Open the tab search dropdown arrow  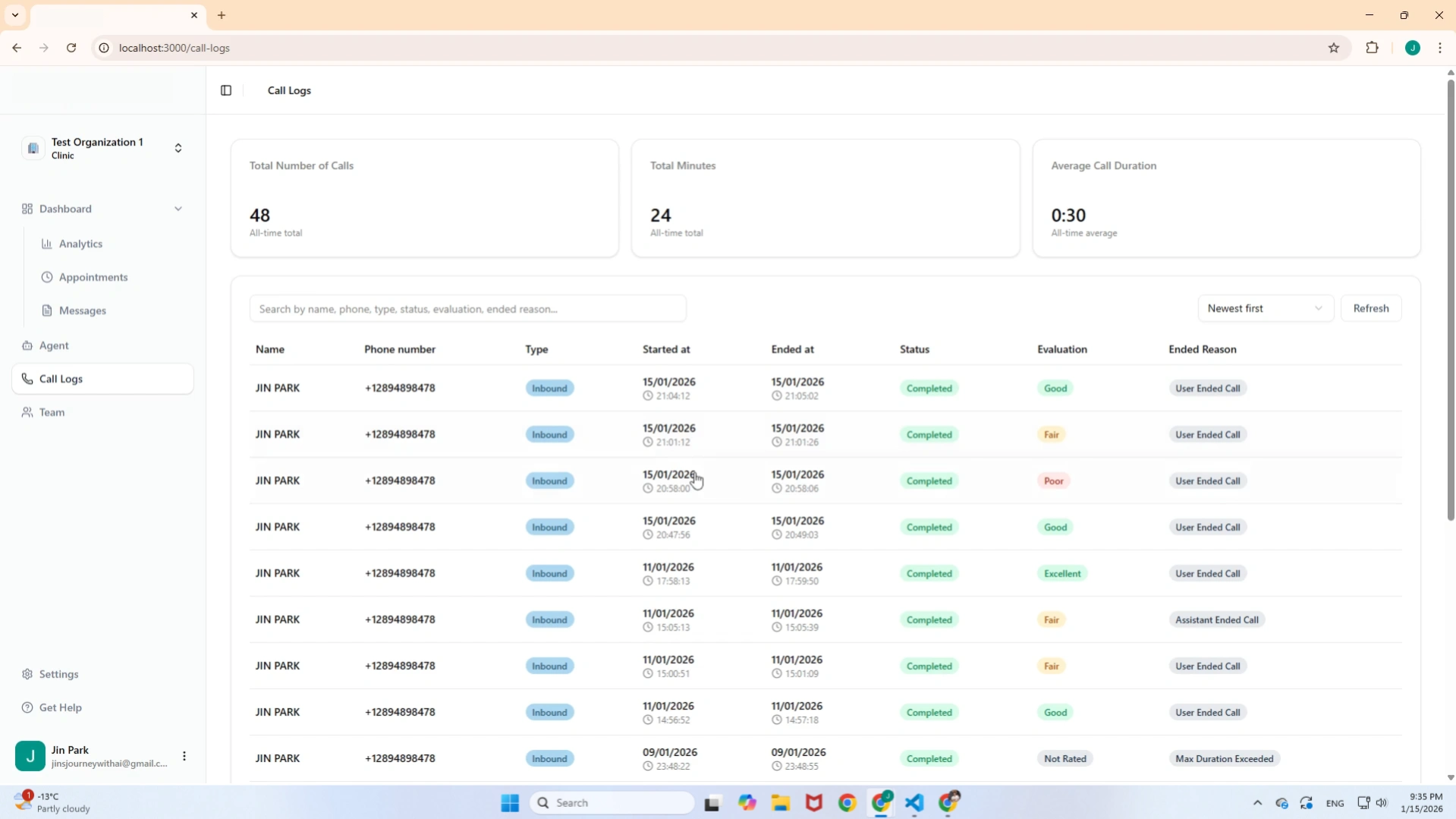point(15,15)
